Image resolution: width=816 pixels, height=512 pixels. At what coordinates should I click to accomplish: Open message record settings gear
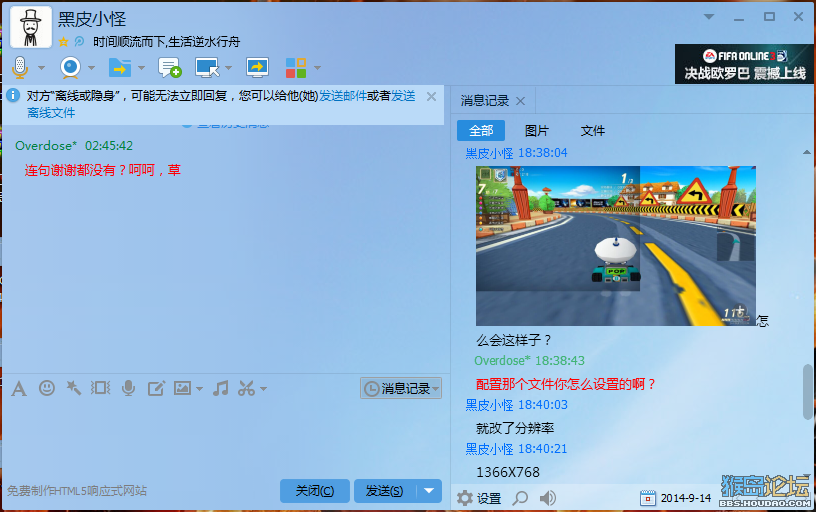click(x=465, y=498)
